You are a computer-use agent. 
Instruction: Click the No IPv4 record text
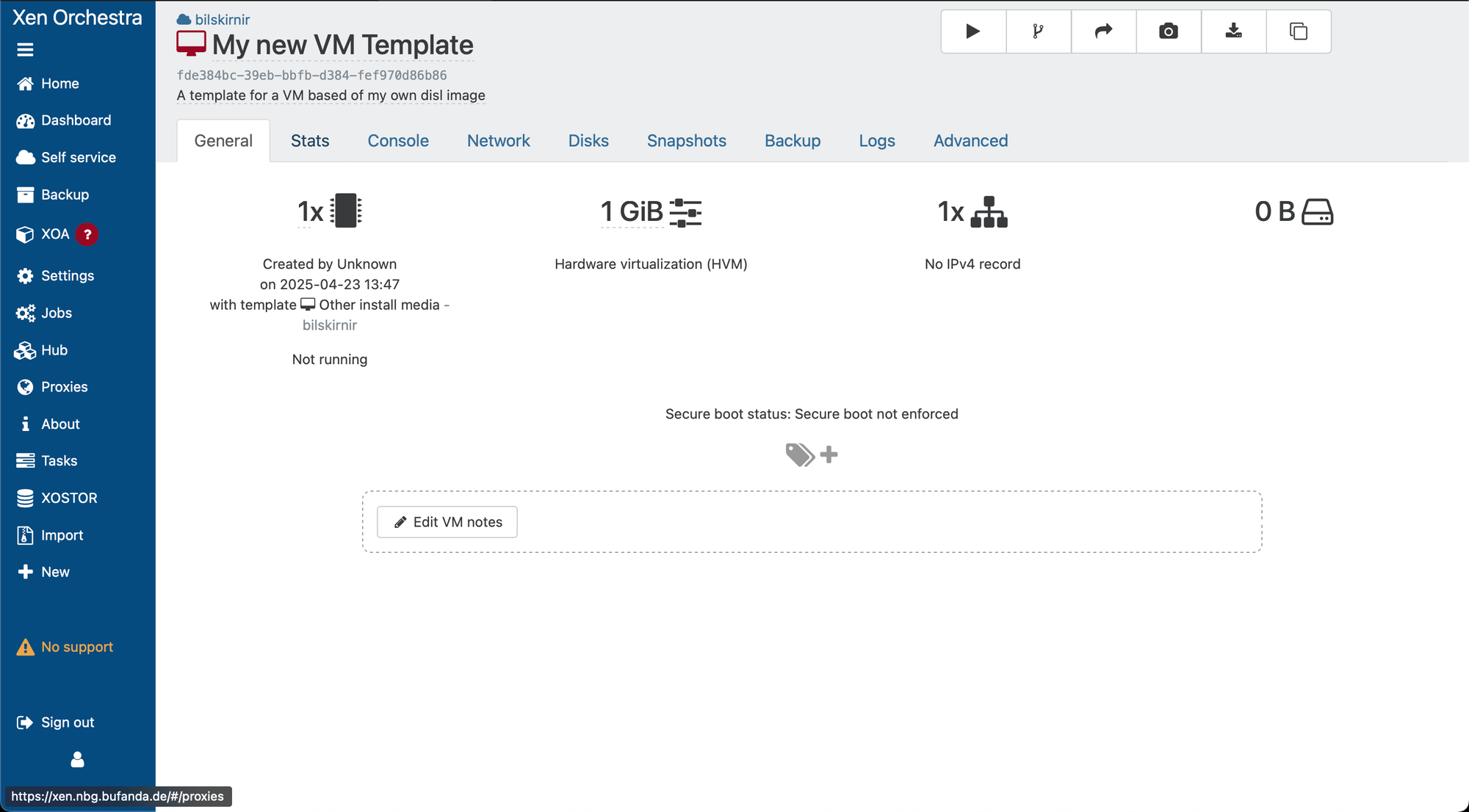(x=972, y=264)
